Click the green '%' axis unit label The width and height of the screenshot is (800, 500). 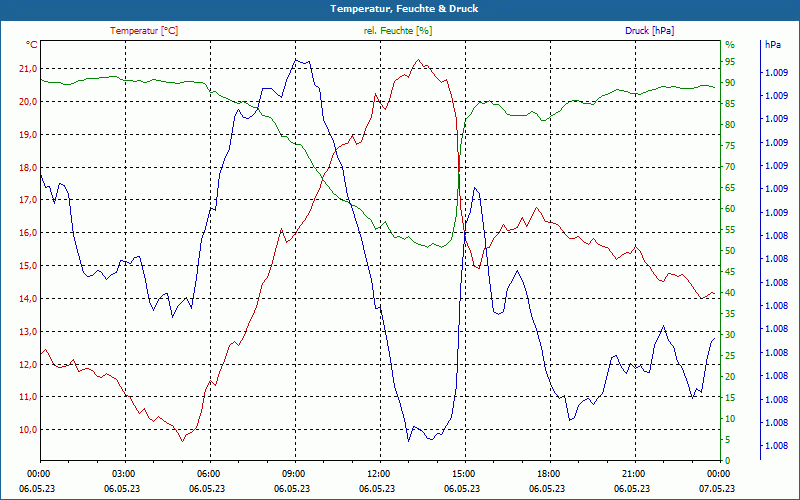730,45
